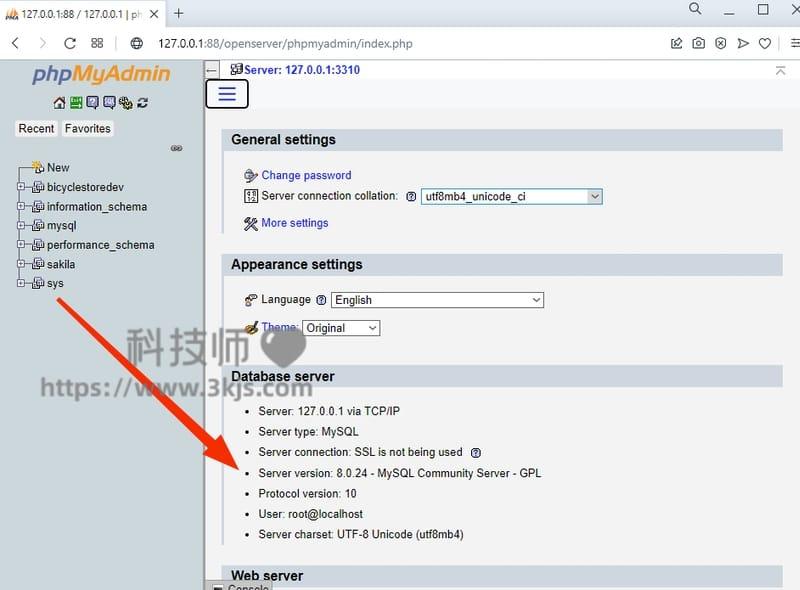The height and width of the screenshot is (590, 800).
Task: Click the bicyclestoredev database icon
Action: tap(38, 187)
